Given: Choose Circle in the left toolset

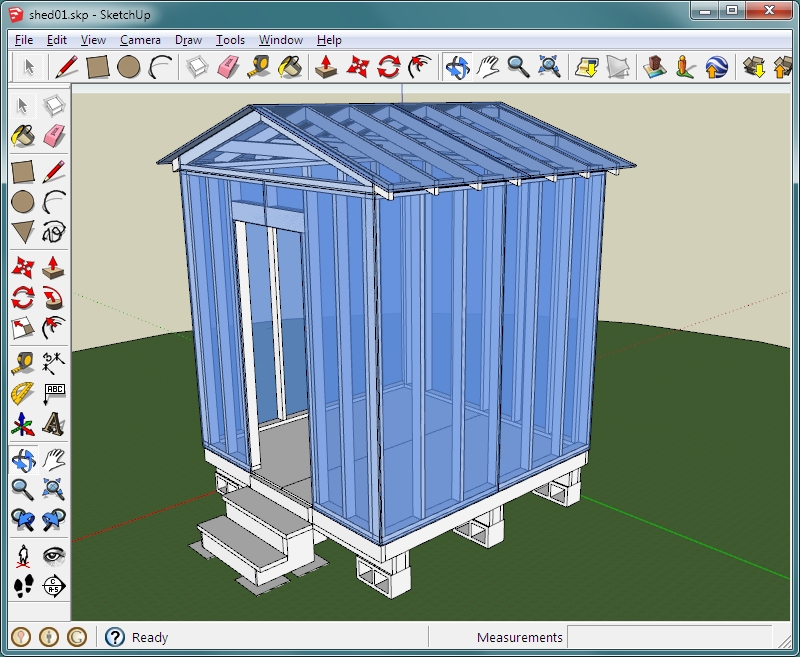Looking at the screenshot, I should (x=22, y=202).
